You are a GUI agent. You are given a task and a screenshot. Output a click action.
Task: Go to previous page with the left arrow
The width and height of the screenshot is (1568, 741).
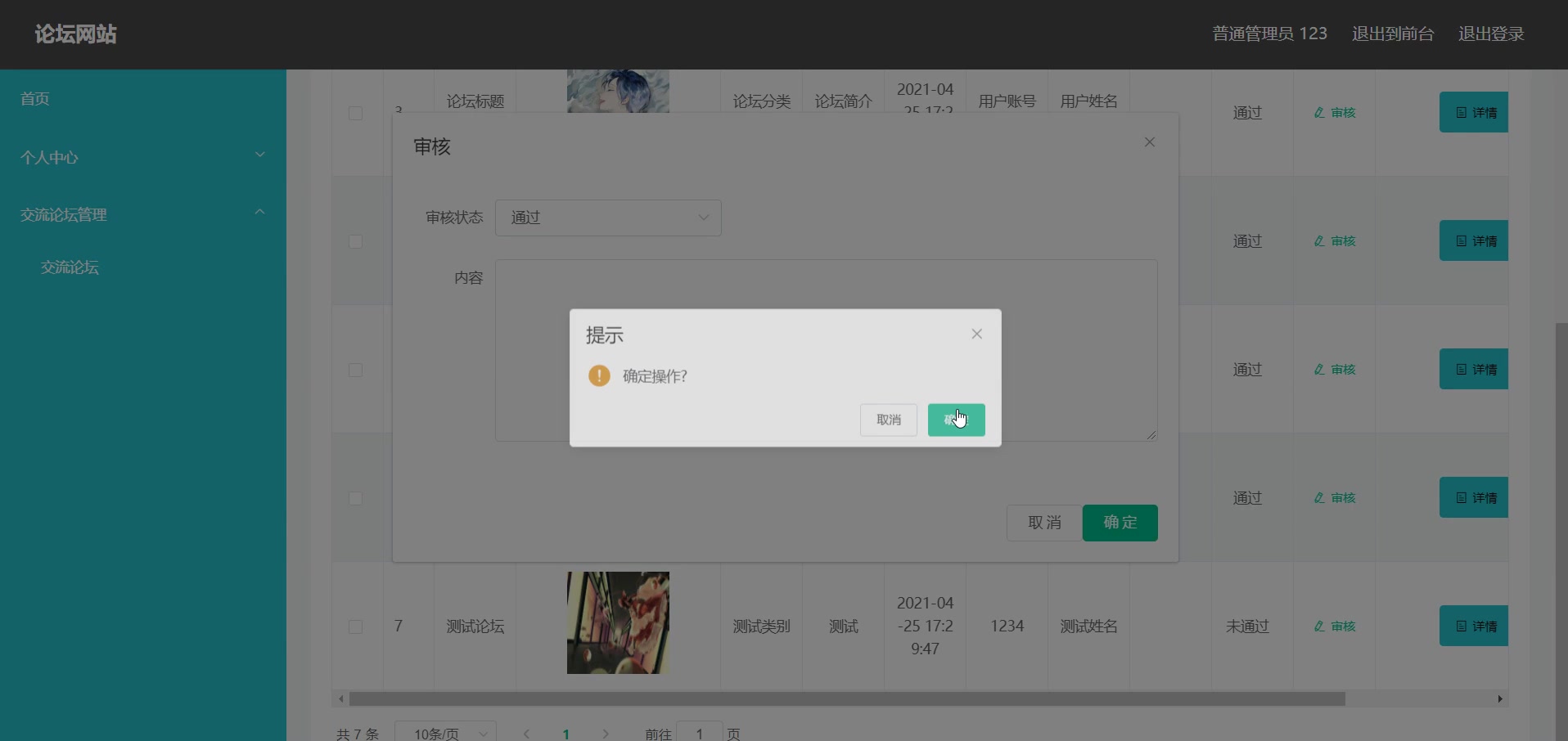coord(526,734)
